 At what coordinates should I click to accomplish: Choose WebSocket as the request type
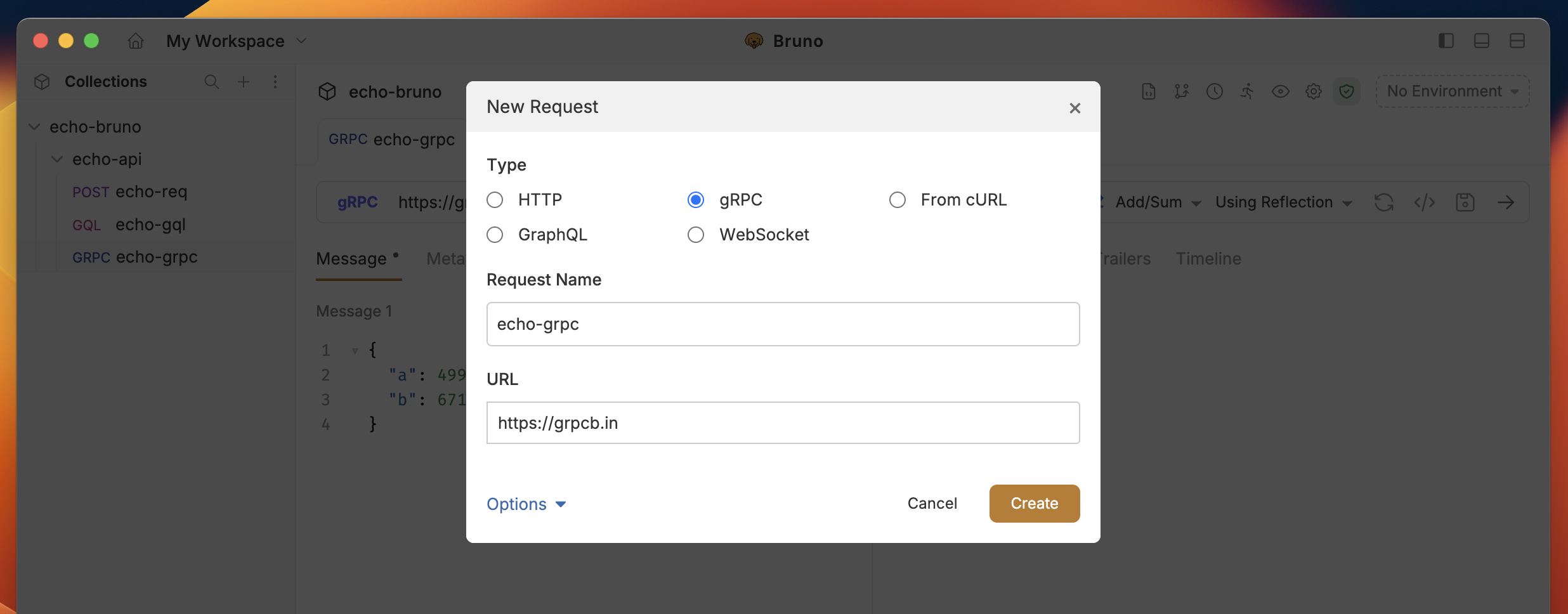tap(696, 234)
